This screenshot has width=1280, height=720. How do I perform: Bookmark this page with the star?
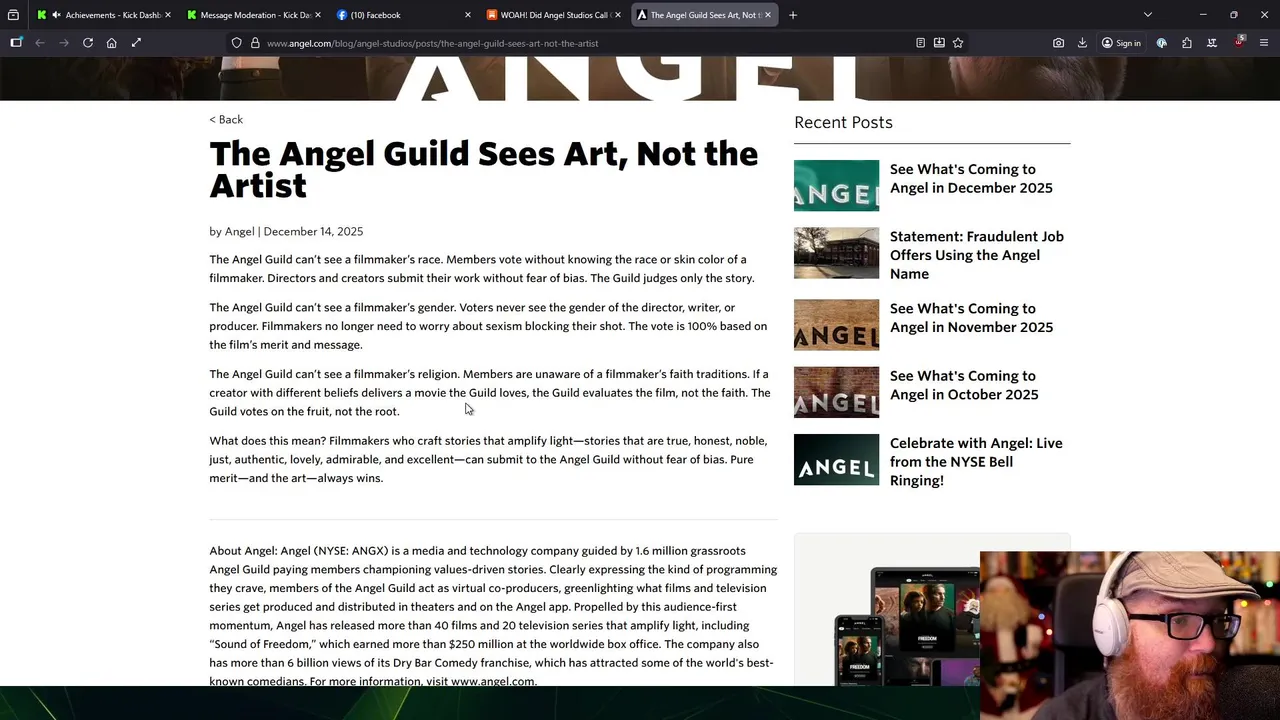958,43
